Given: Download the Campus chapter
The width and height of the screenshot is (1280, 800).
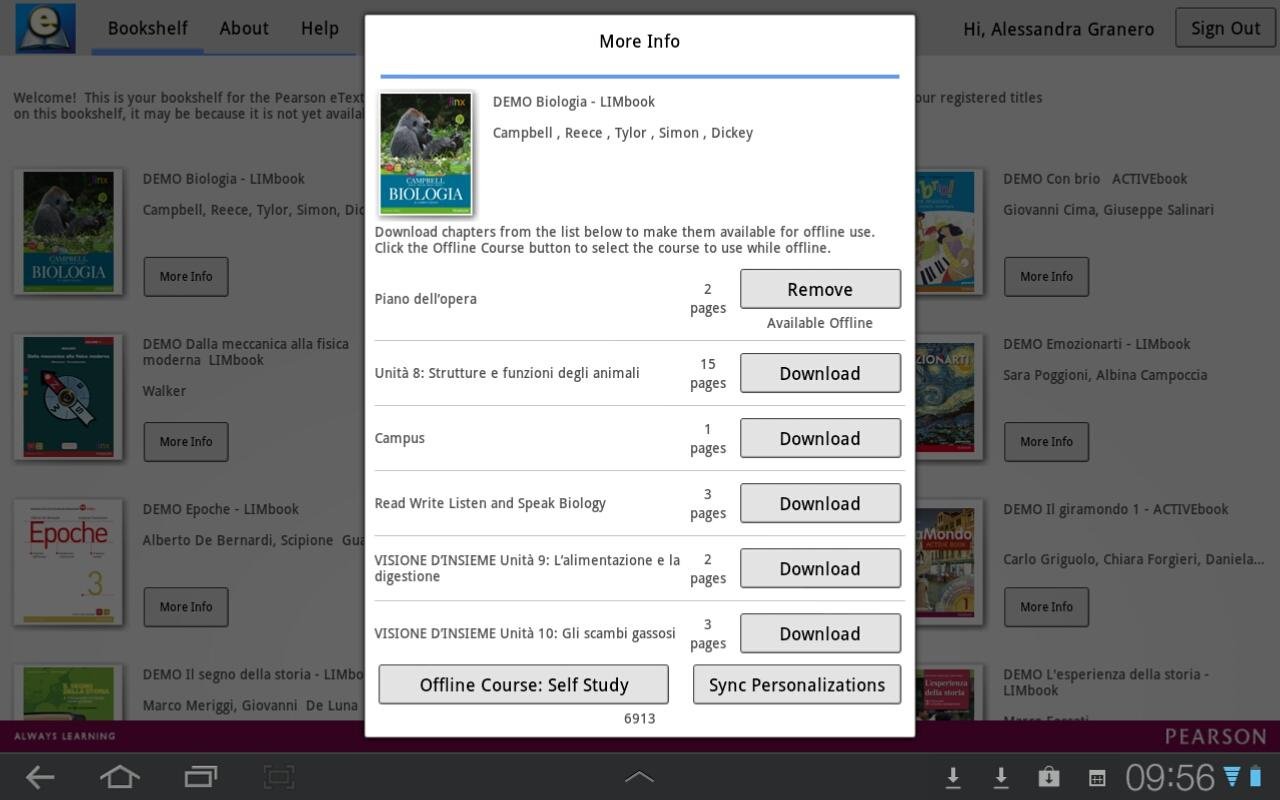Looking at the screenshot, I should (x=820, y=438).
